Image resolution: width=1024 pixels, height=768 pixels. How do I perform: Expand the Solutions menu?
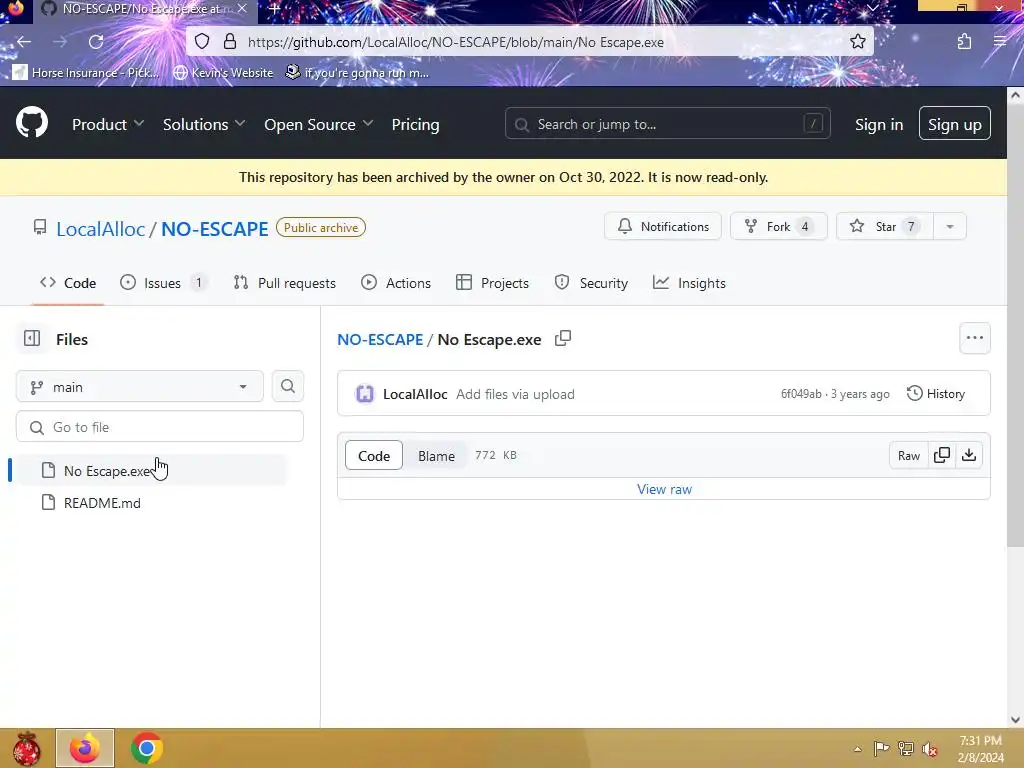tap(204, 124)
